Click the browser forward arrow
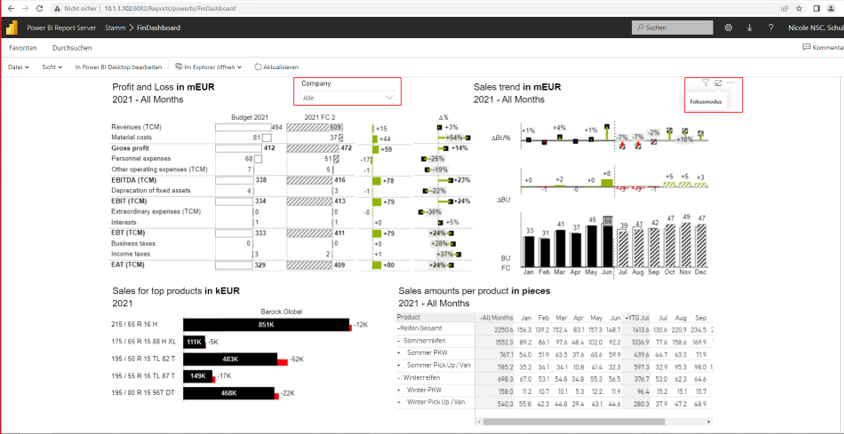 pos(25,9)
